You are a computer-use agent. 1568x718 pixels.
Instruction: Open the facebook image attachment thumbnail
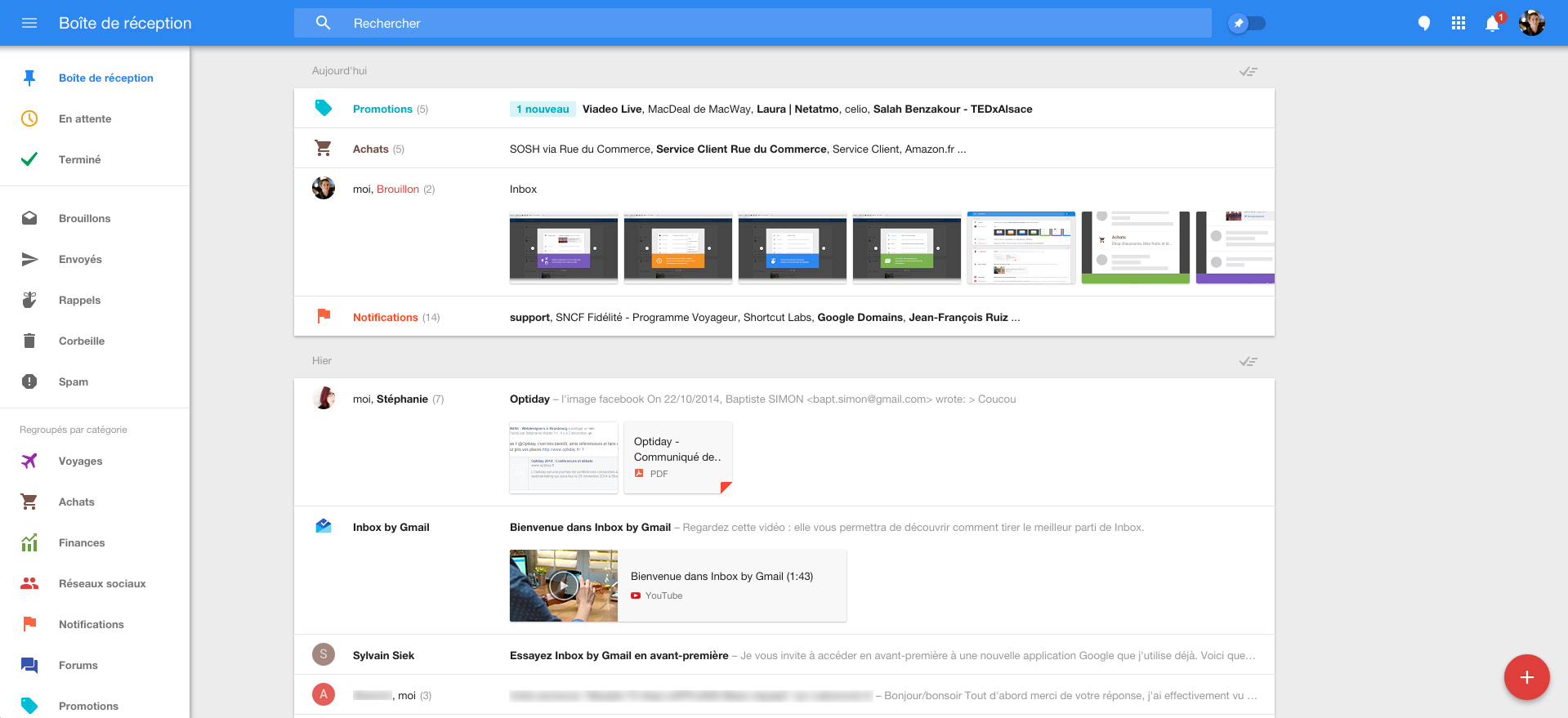coord(564,457)
